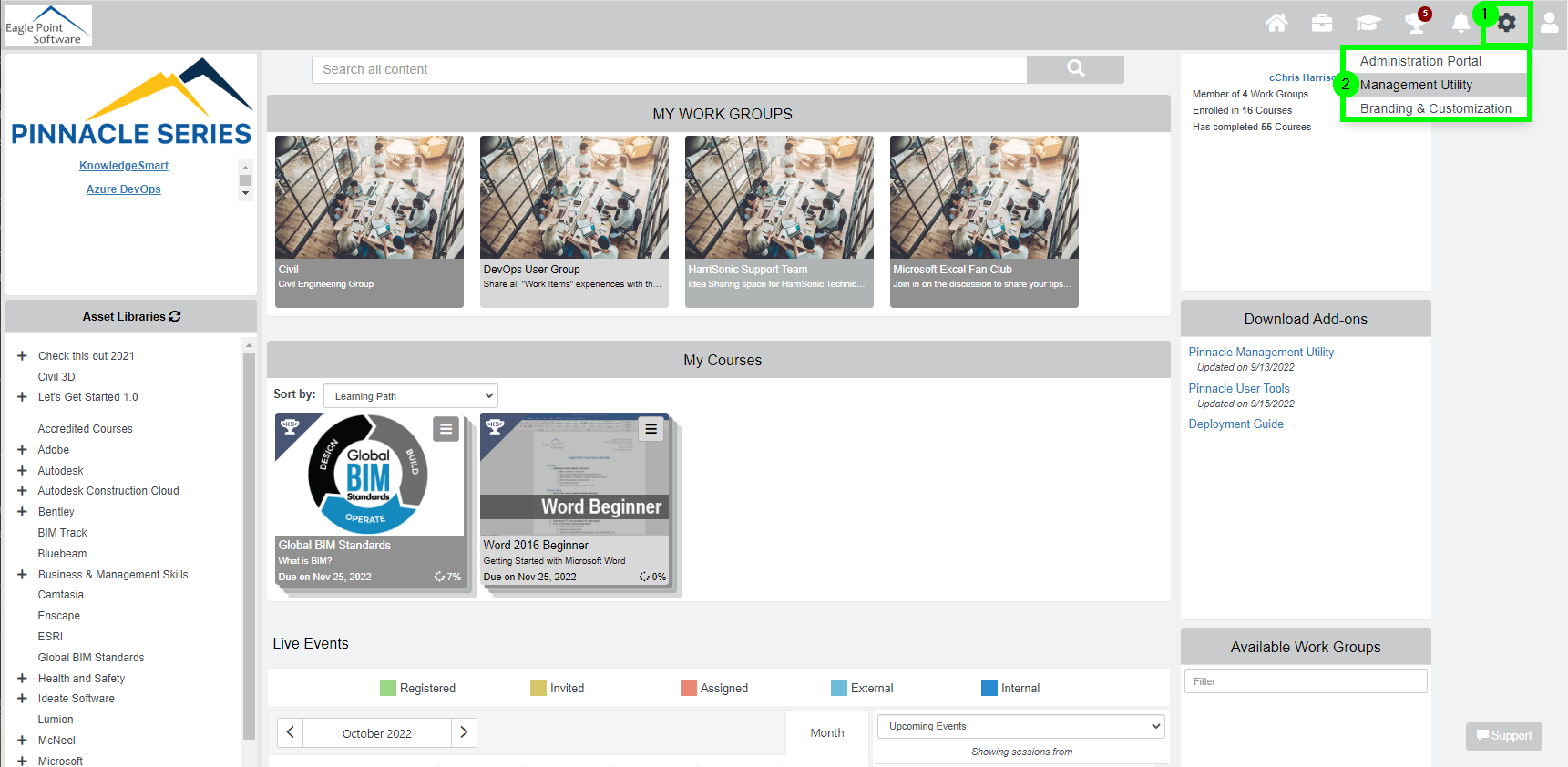
Task: Select Lumion in Asset Libraries
Action: pyautogui.click(x=56, y=720)
